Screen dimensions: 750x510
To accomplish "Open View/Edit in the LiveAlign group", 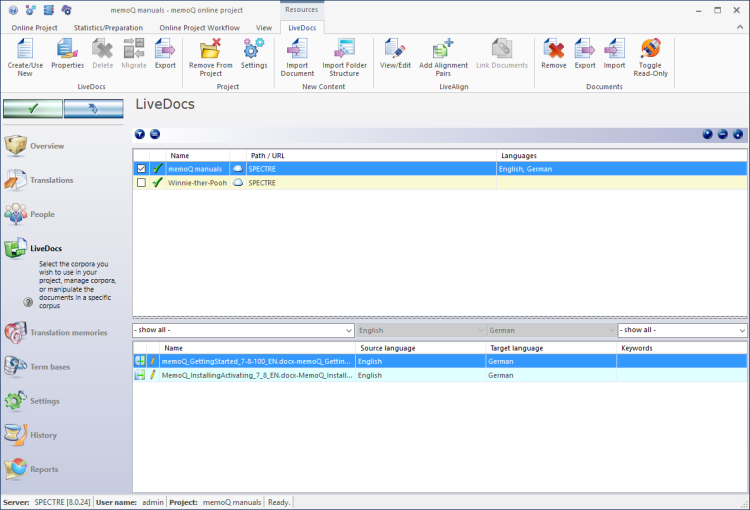I will coord(395,49).
